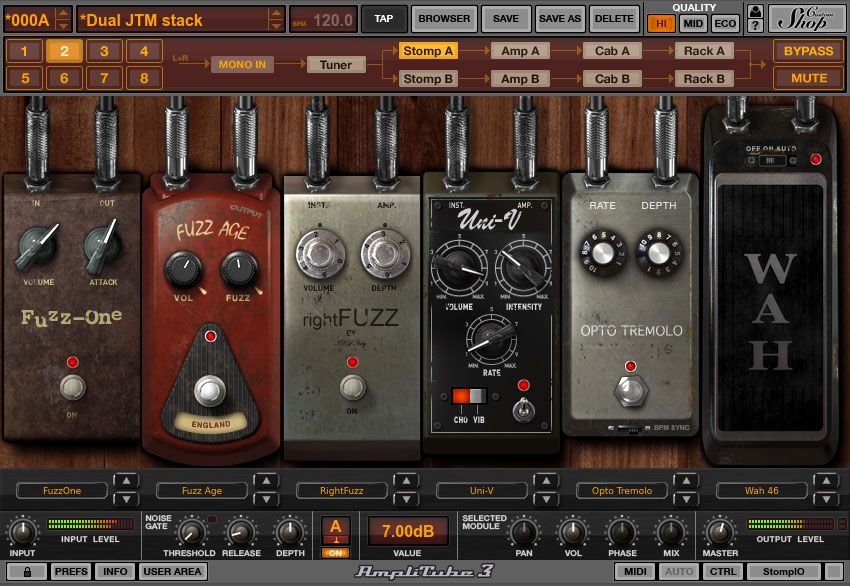Click the user profile icon near Quality
This screenshot has width=850, height=586.
[x=755, y=11]
